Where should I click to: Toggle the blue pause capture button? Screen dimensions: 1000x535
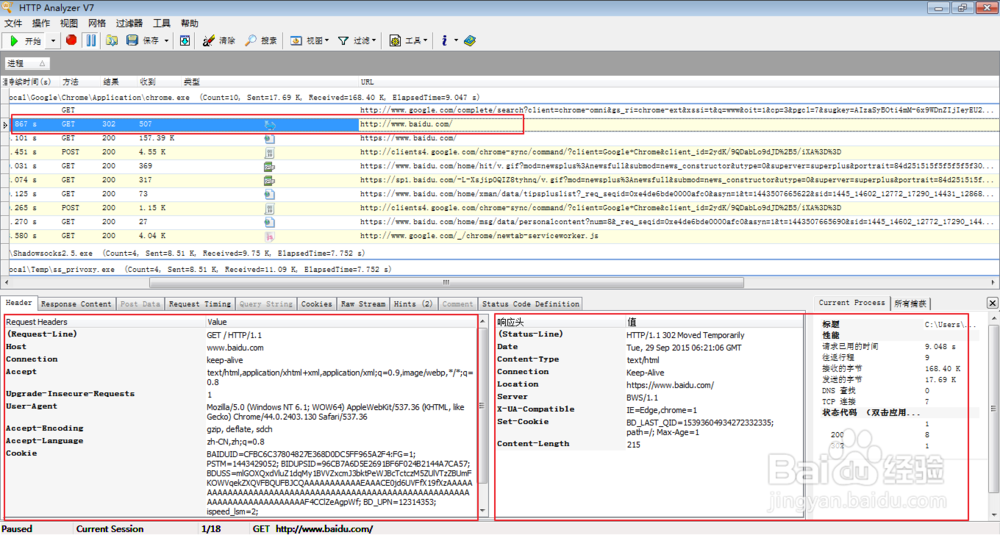[91, 40]
